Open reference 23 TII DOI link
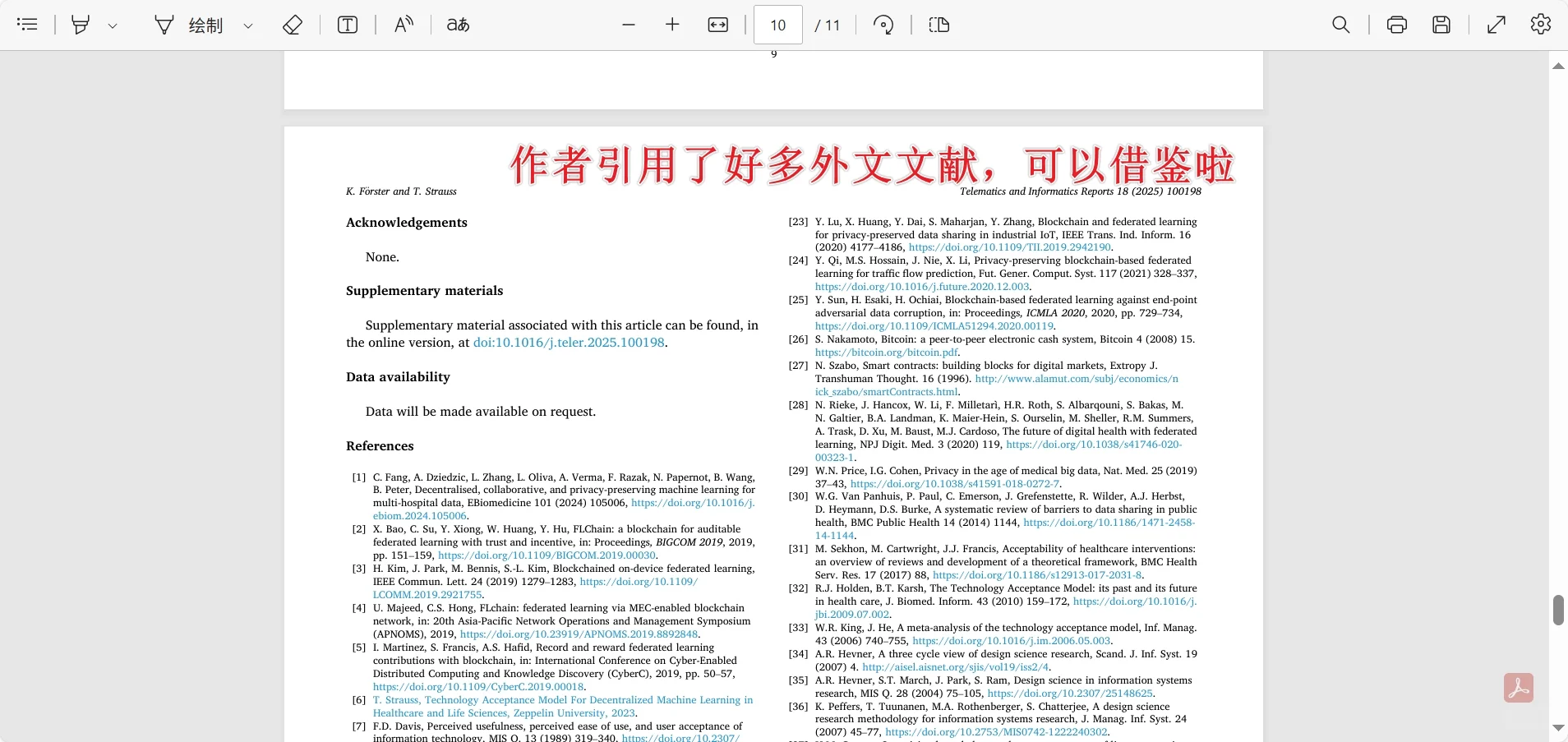Viewport: 1568px width, 742px height. click(1010, 247)
